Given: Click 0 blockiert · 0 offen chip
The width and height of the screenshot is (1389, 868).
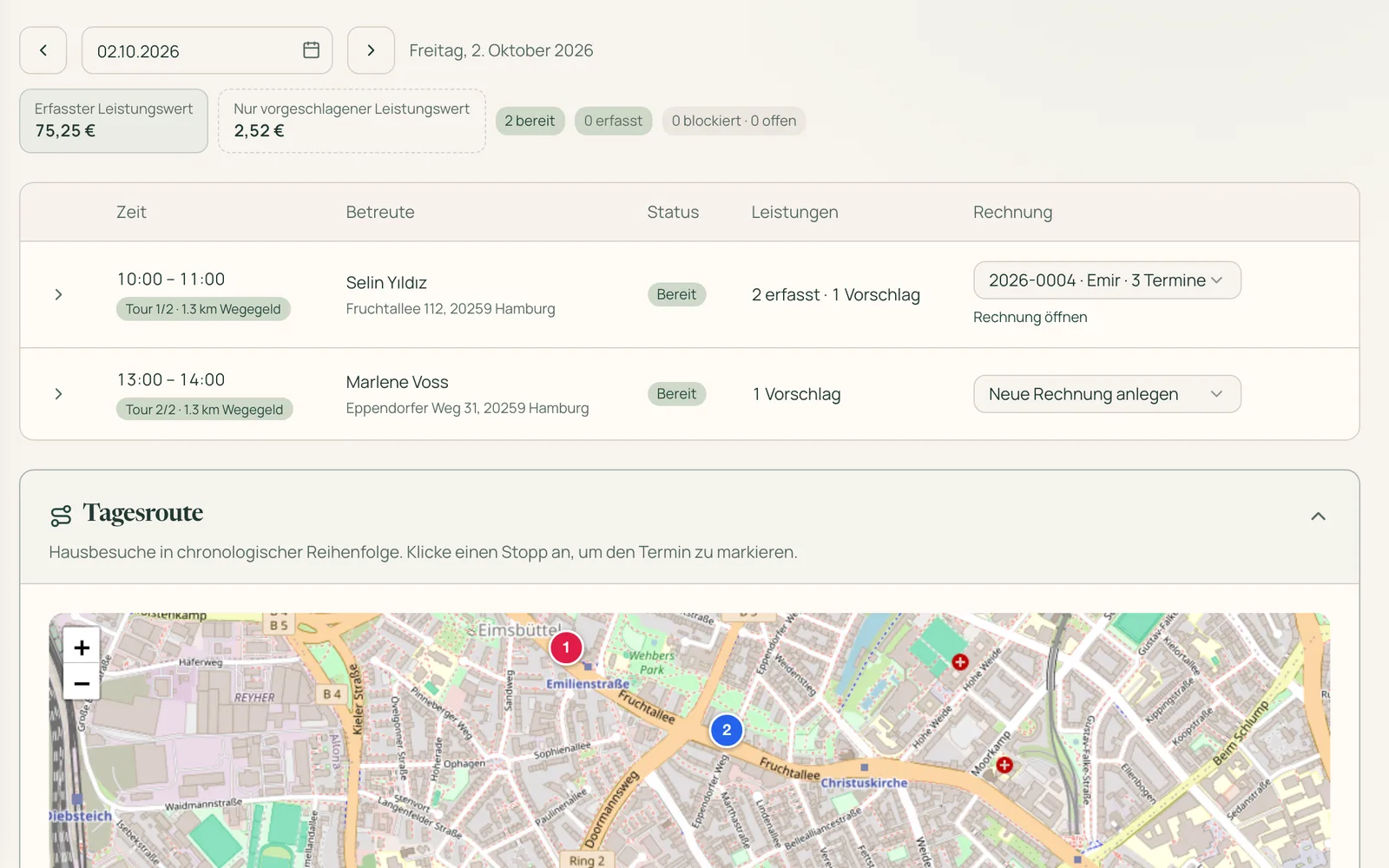Looking at the screenshot, I should [734, 121].
